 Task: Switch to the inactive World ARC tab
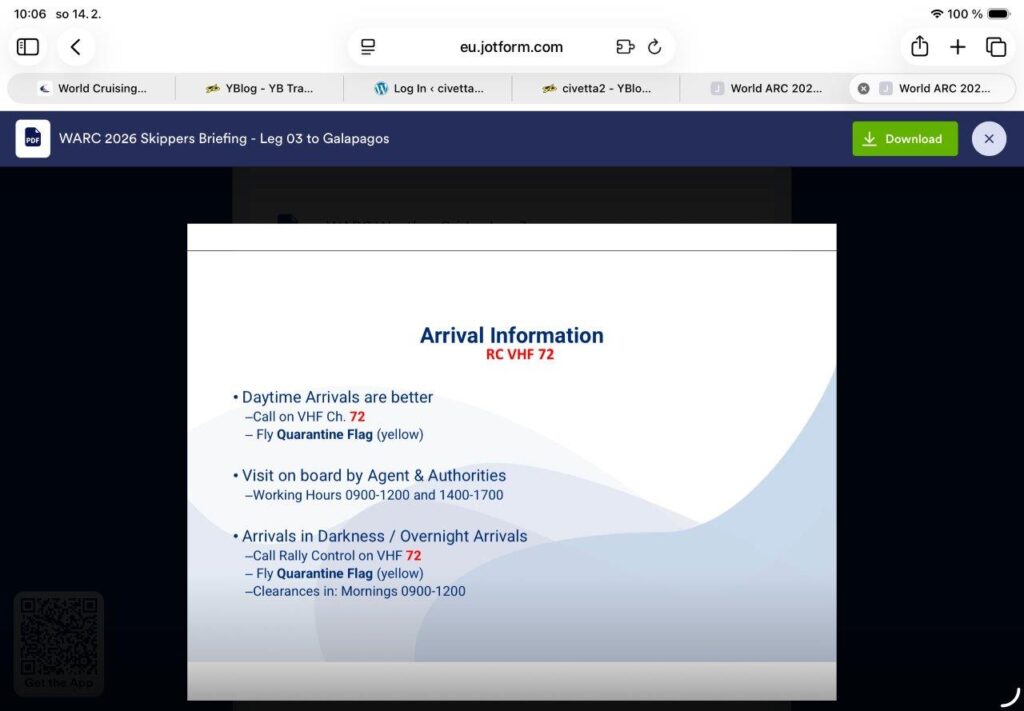click(x=765, y=88)
